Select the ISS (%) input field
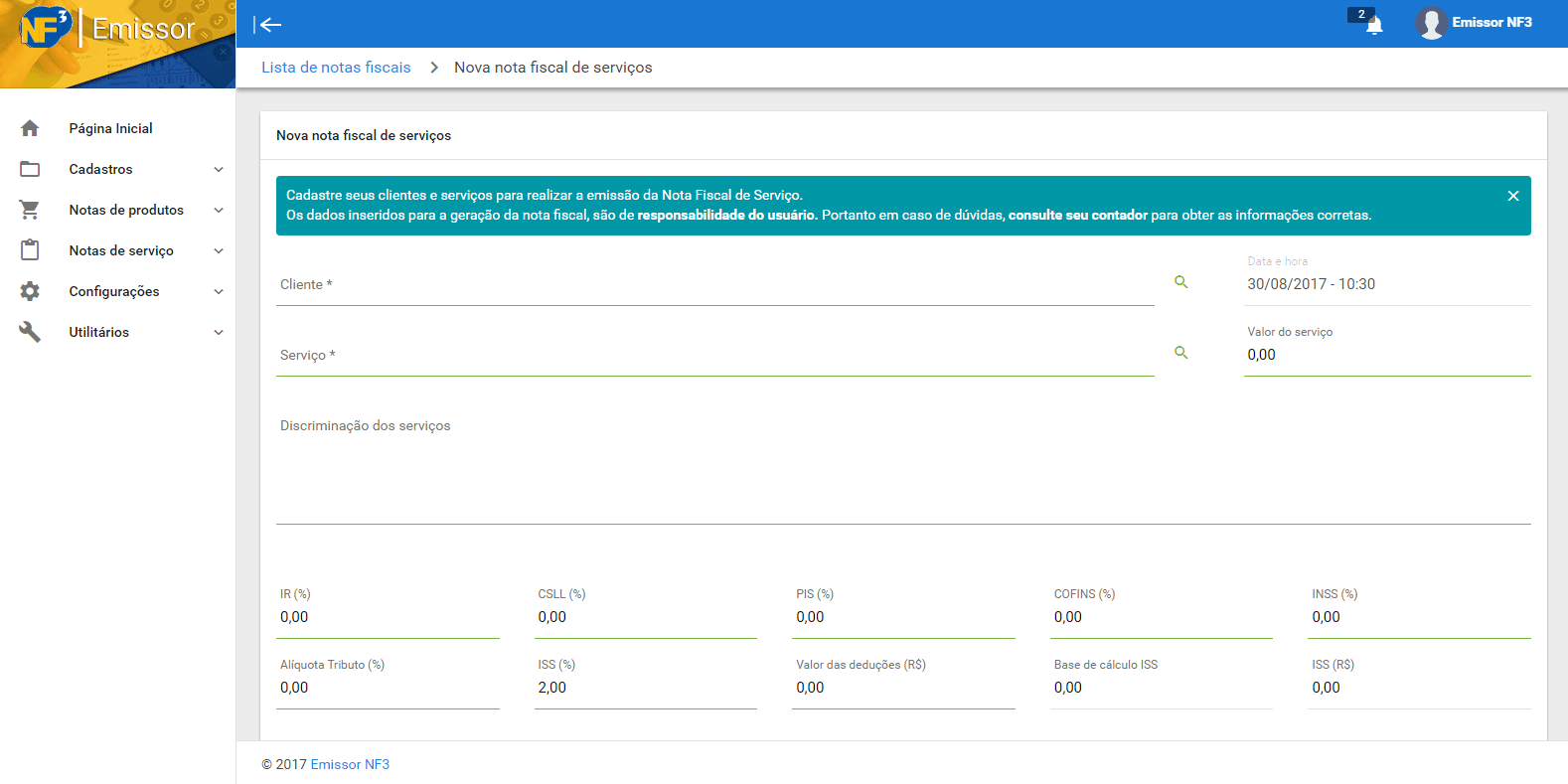 pyautogui.click(x=645, y=688)
